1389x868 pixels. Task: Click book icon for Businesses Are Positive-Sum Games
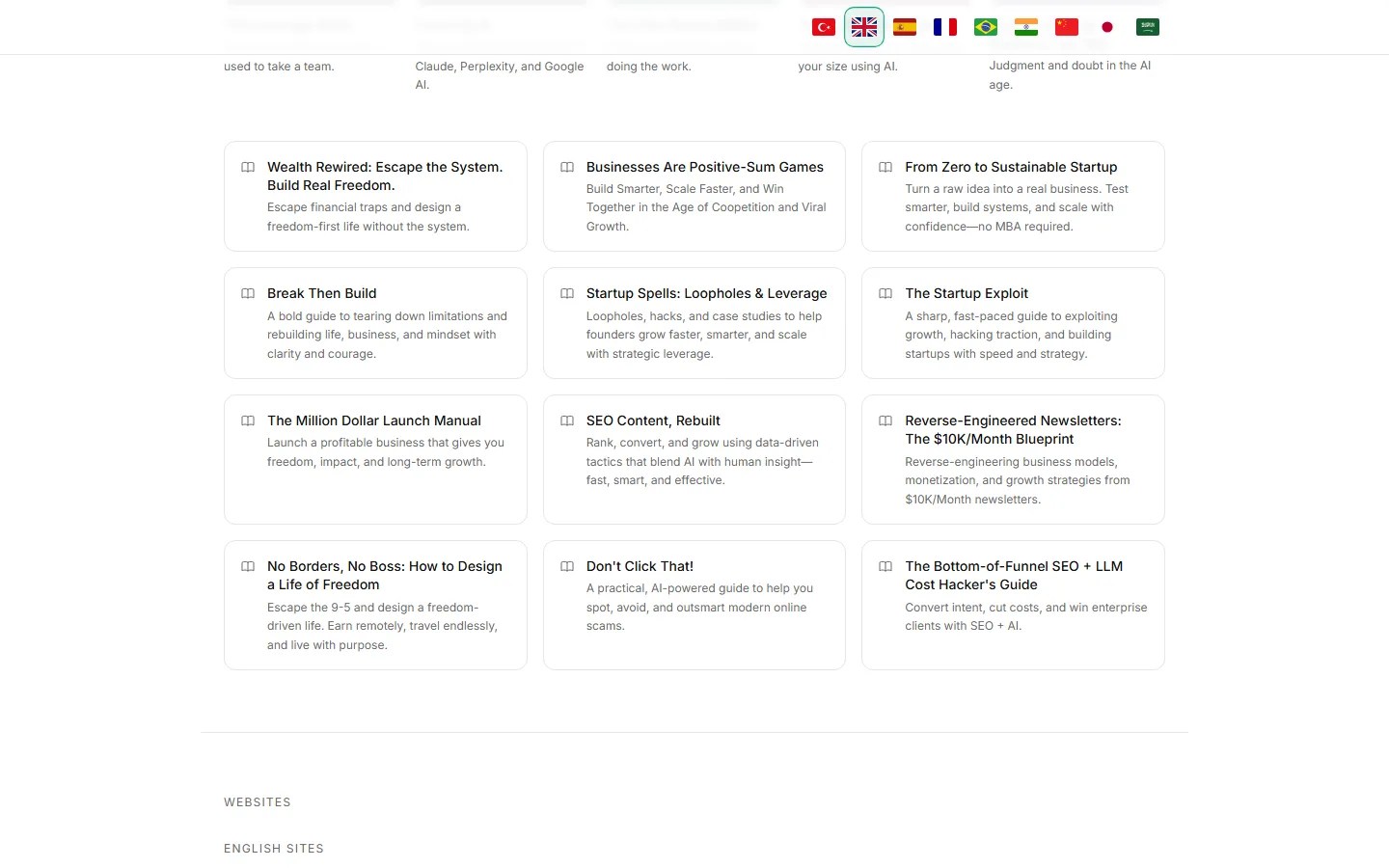click(x=567, y=167)
